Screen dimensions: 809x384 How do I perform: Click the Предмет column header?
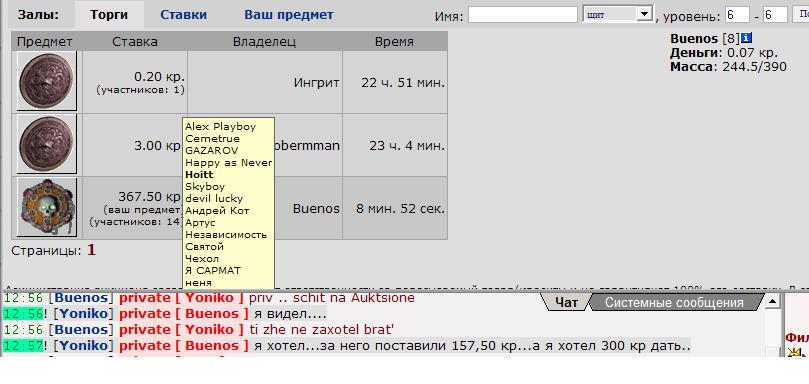pyautogui.click(x=45, y=41)
